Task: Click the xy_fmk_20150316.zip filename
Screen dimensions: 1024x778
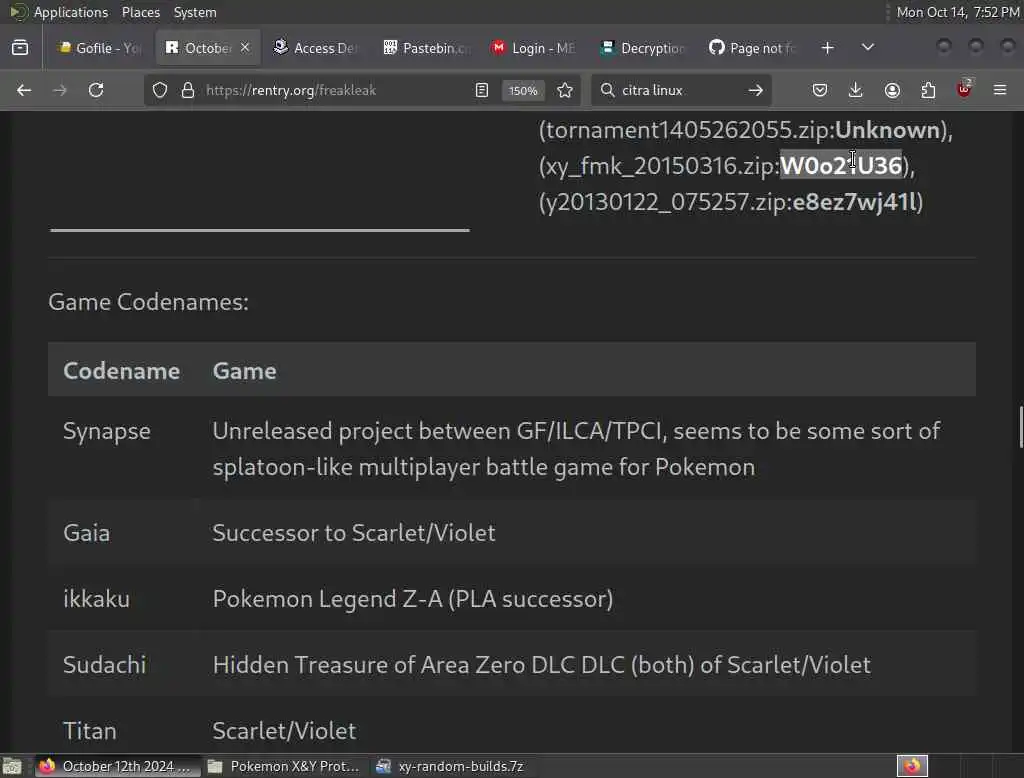Action: click(660, 166)
